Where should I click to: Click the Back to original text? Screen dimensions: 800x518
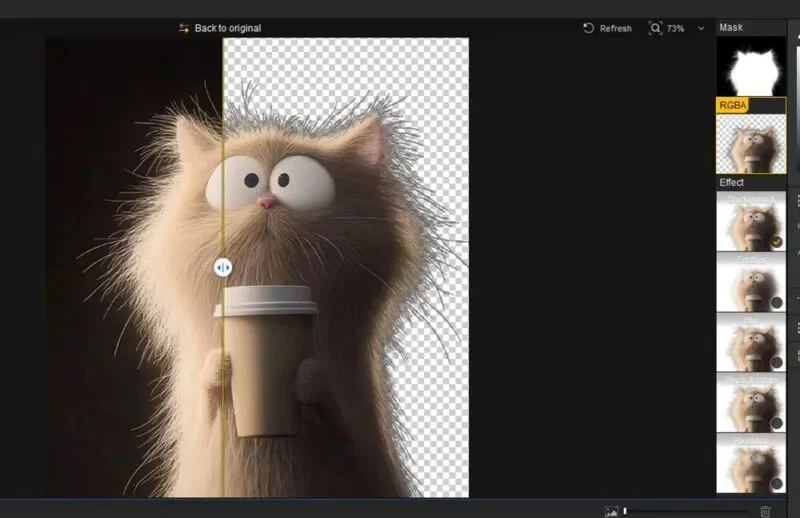[228, 29]
